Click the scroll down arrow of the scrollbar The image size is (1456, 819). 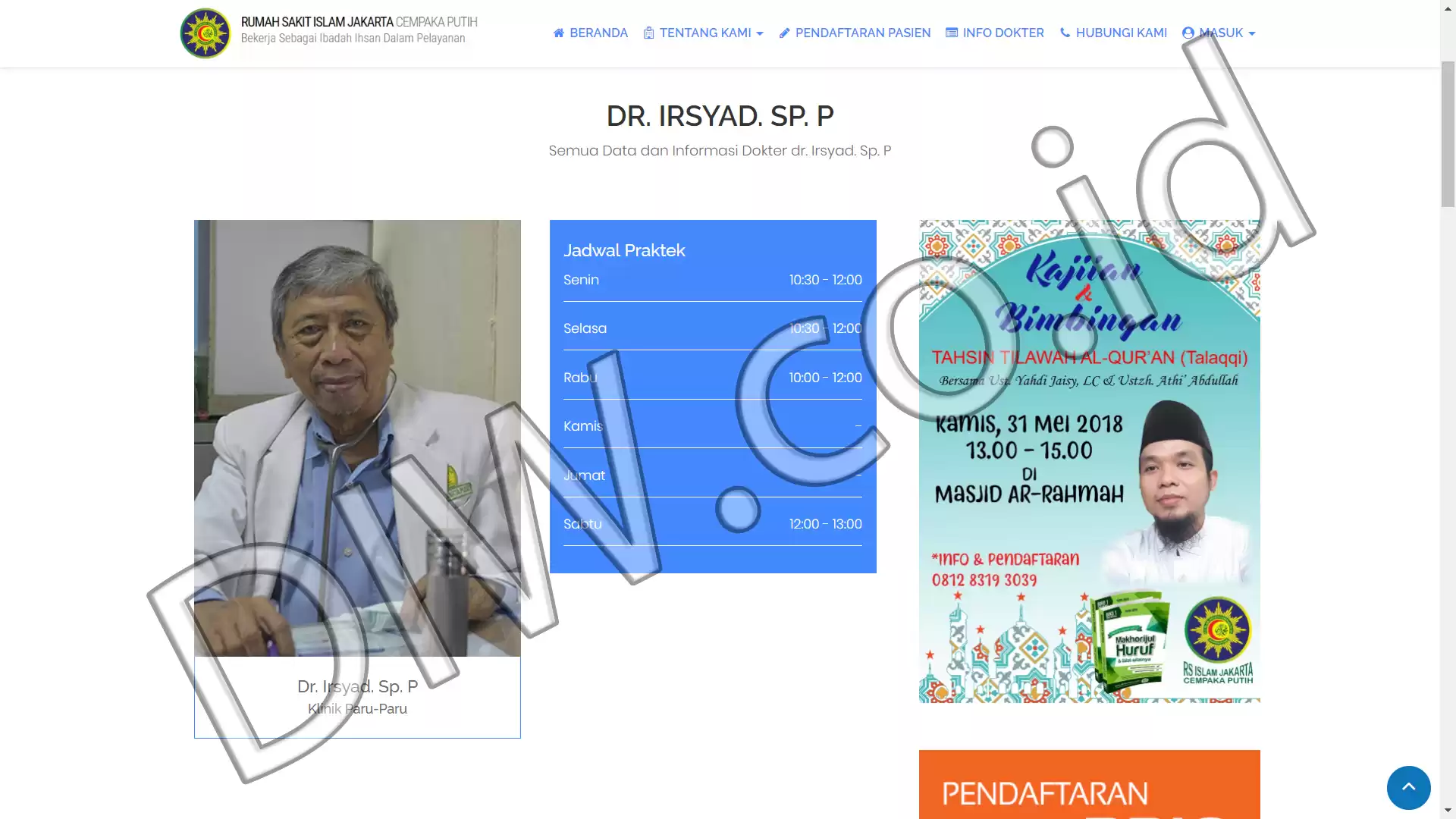coord(1448,811)
